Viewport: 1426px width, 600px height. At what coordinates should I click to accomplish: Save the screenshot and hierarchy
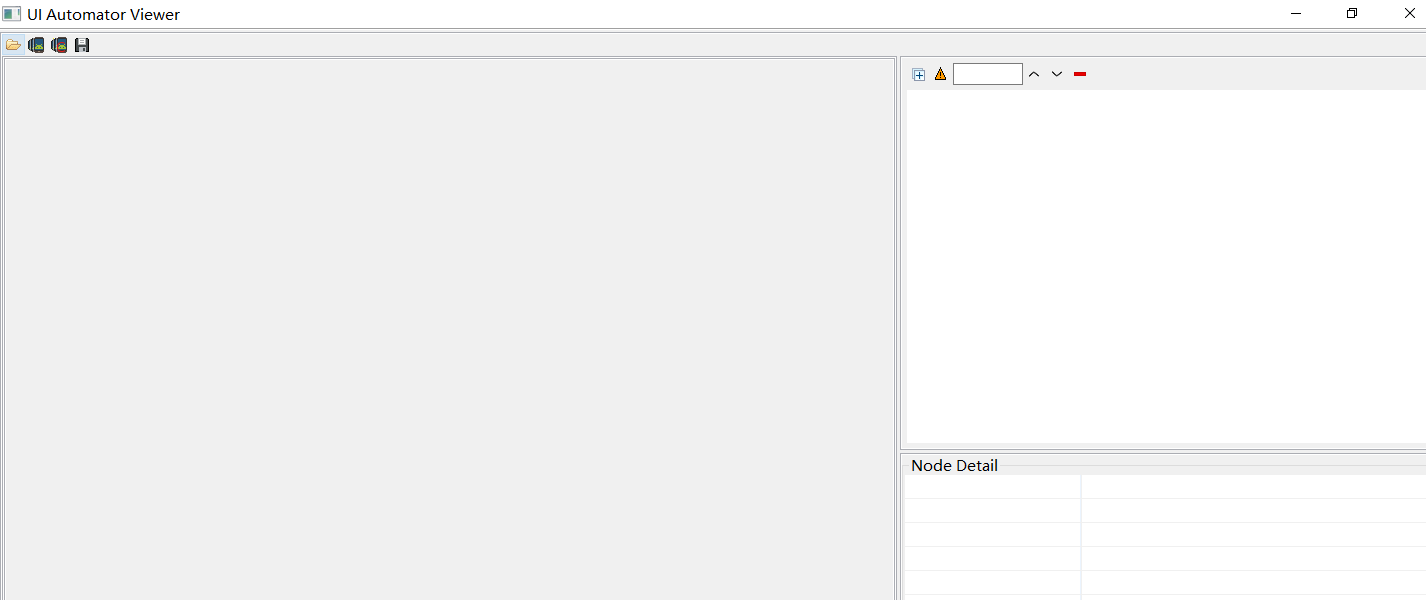(x=82, y=45)
